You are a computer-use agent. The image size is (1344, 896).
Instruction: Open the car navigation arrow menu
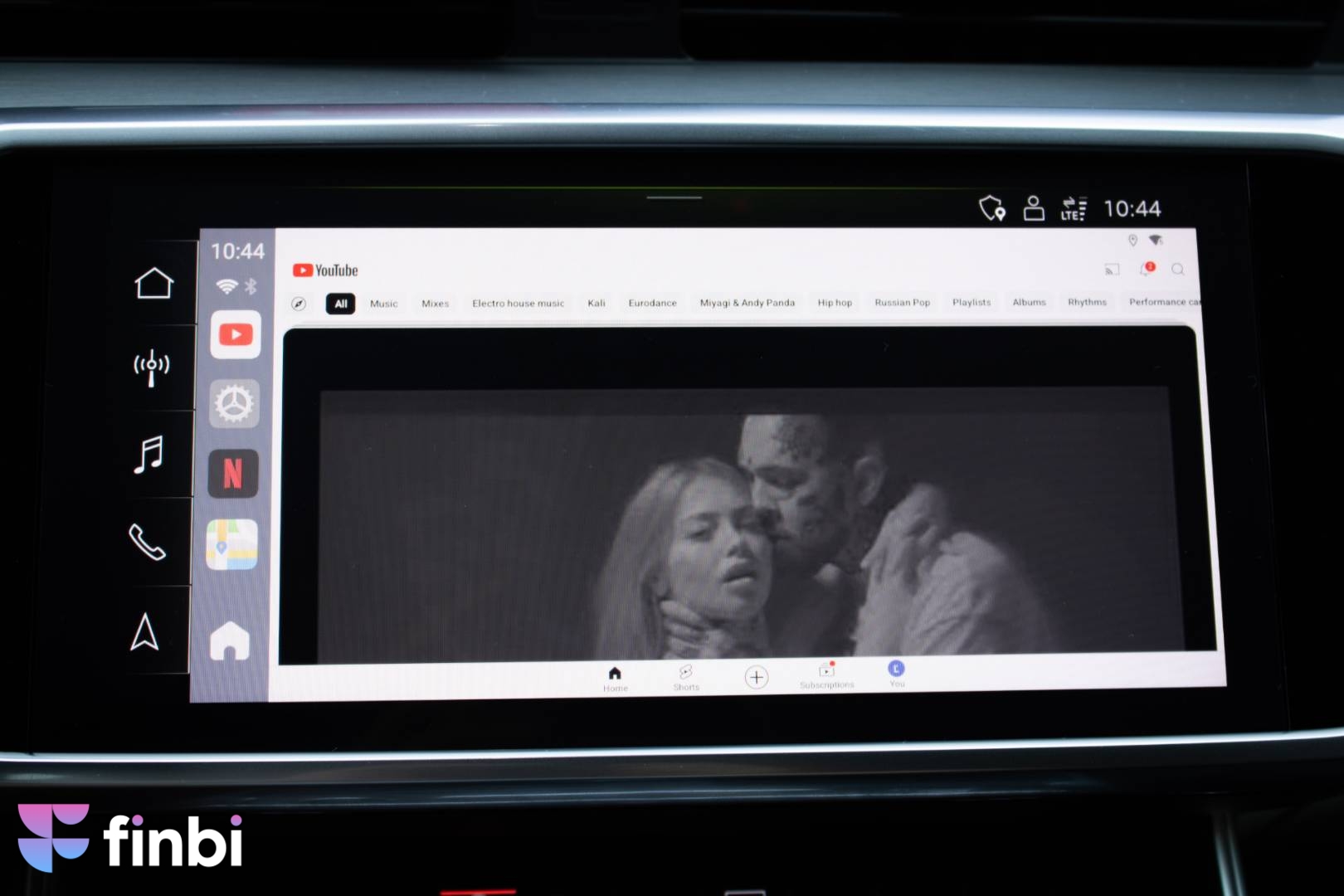tap(145, 632)
